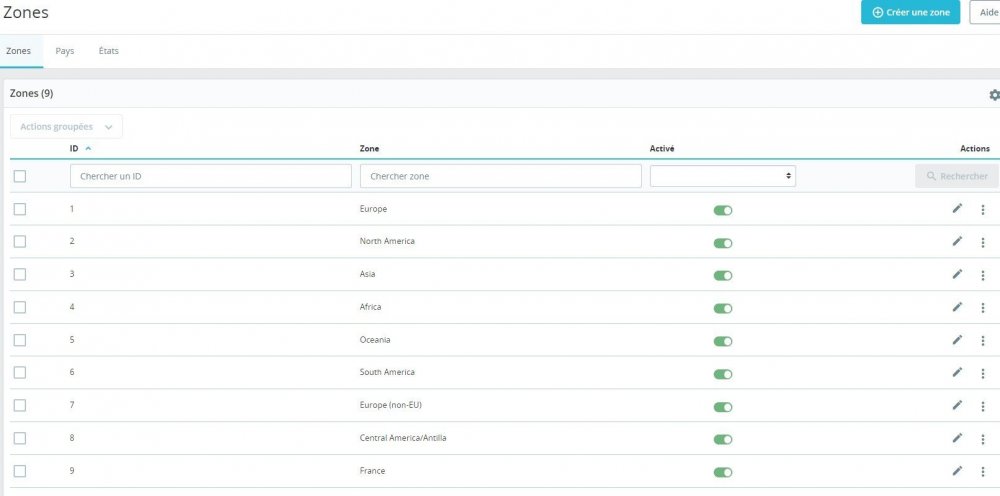
Task: Expand the Actions groupées dropdown
Action: tap(66, 127)
